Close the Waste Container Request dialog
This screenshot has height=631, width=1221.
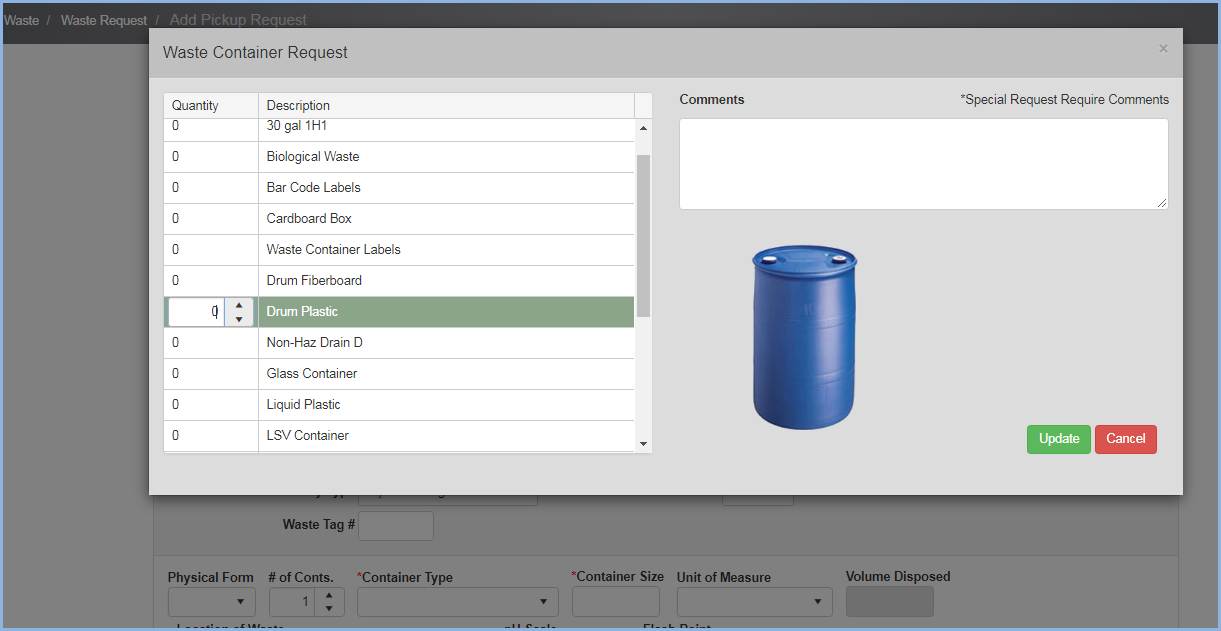click(x=1162, y=48)
